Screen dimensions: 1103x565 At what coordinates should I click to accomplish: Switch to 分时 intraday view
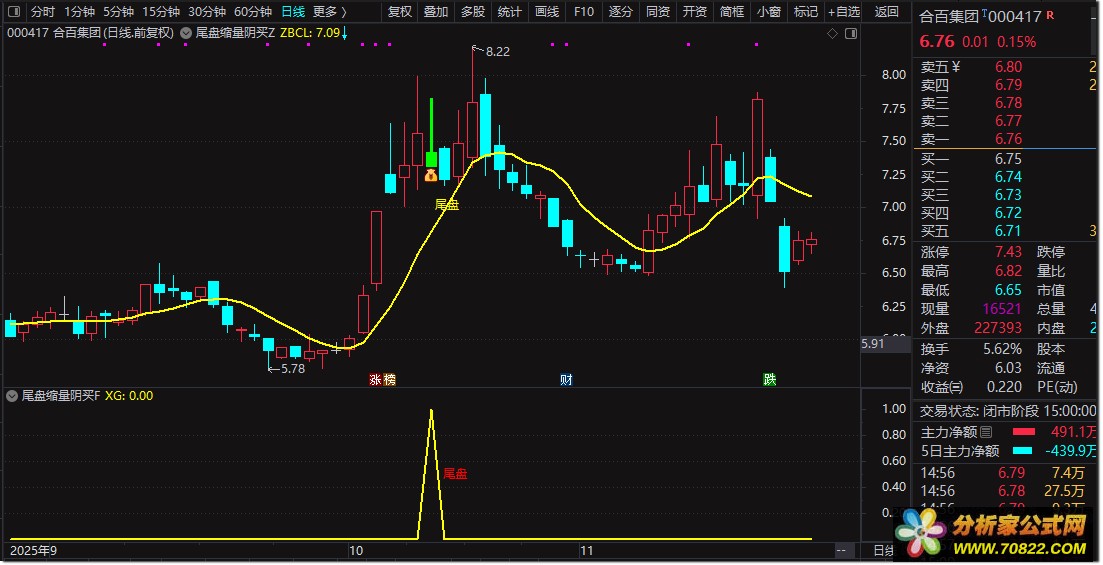click(42, 12)
